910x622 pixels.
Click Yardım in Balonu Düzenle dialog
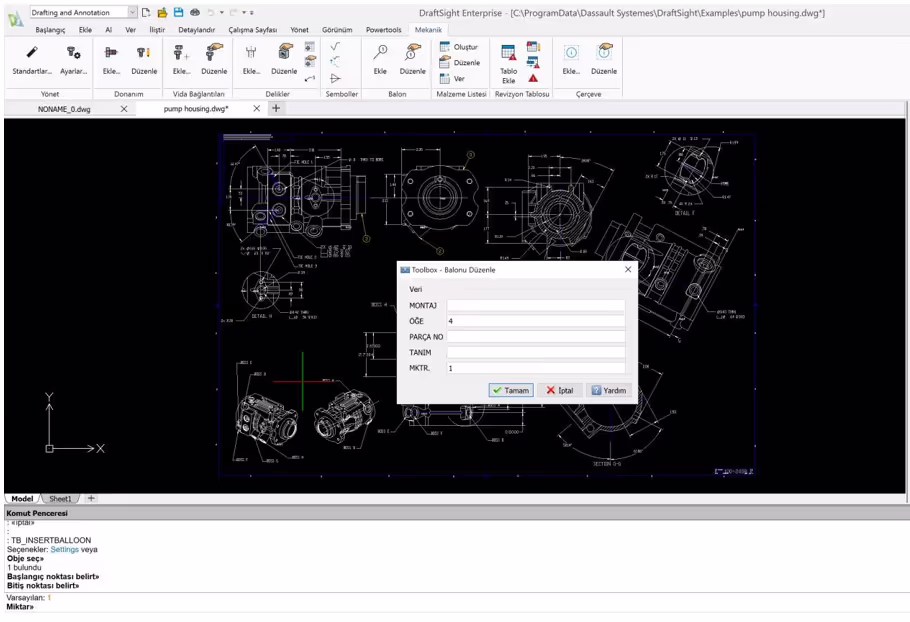point(609,390)
